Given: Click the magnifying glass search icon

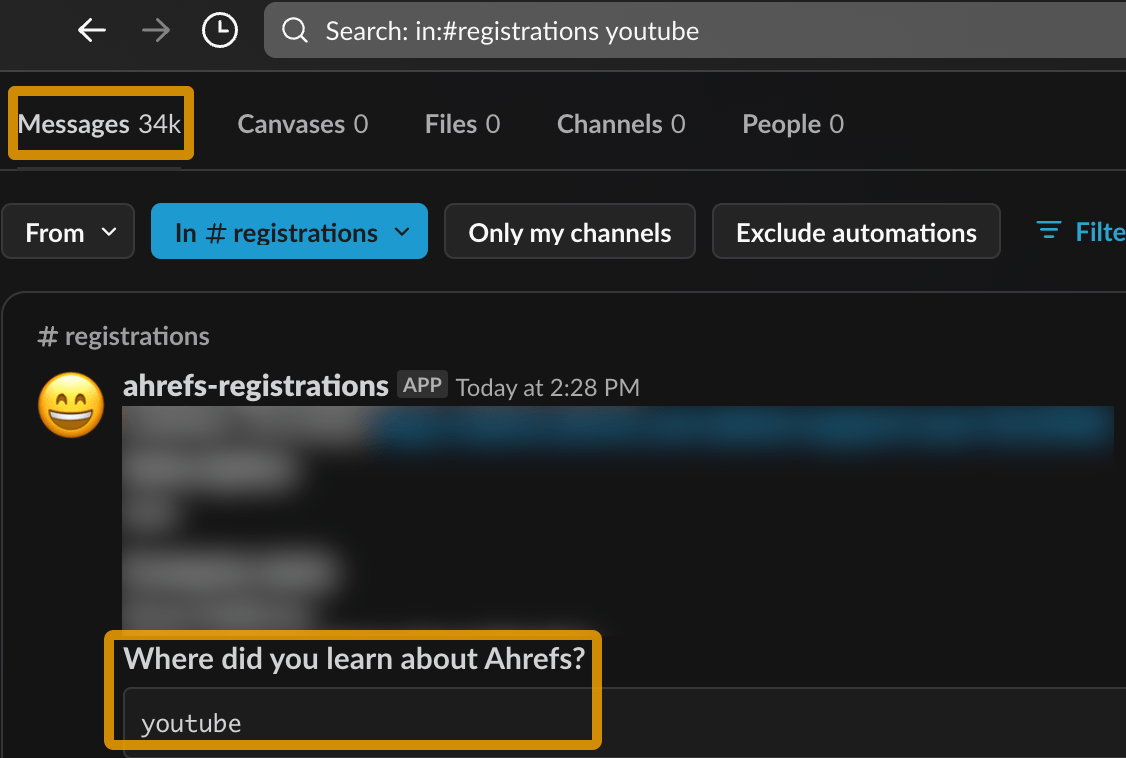Looking at the screenshot, I should click(294, 30).
